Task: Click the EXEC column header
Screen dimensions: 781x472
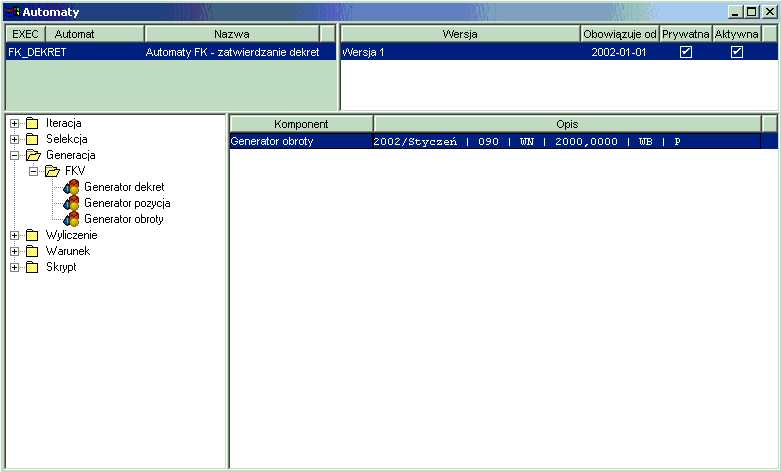Action: [25, 34]
